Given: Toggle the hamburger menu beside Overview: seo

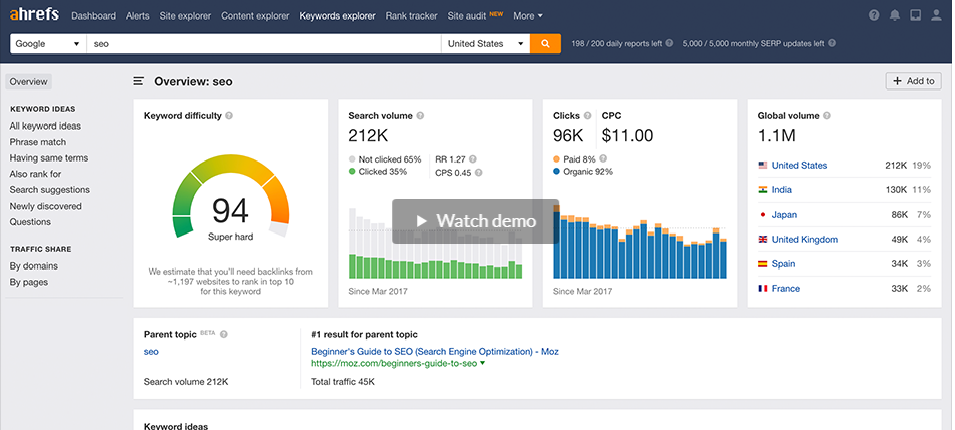Looking at the screenshot, I should (139, 81).
